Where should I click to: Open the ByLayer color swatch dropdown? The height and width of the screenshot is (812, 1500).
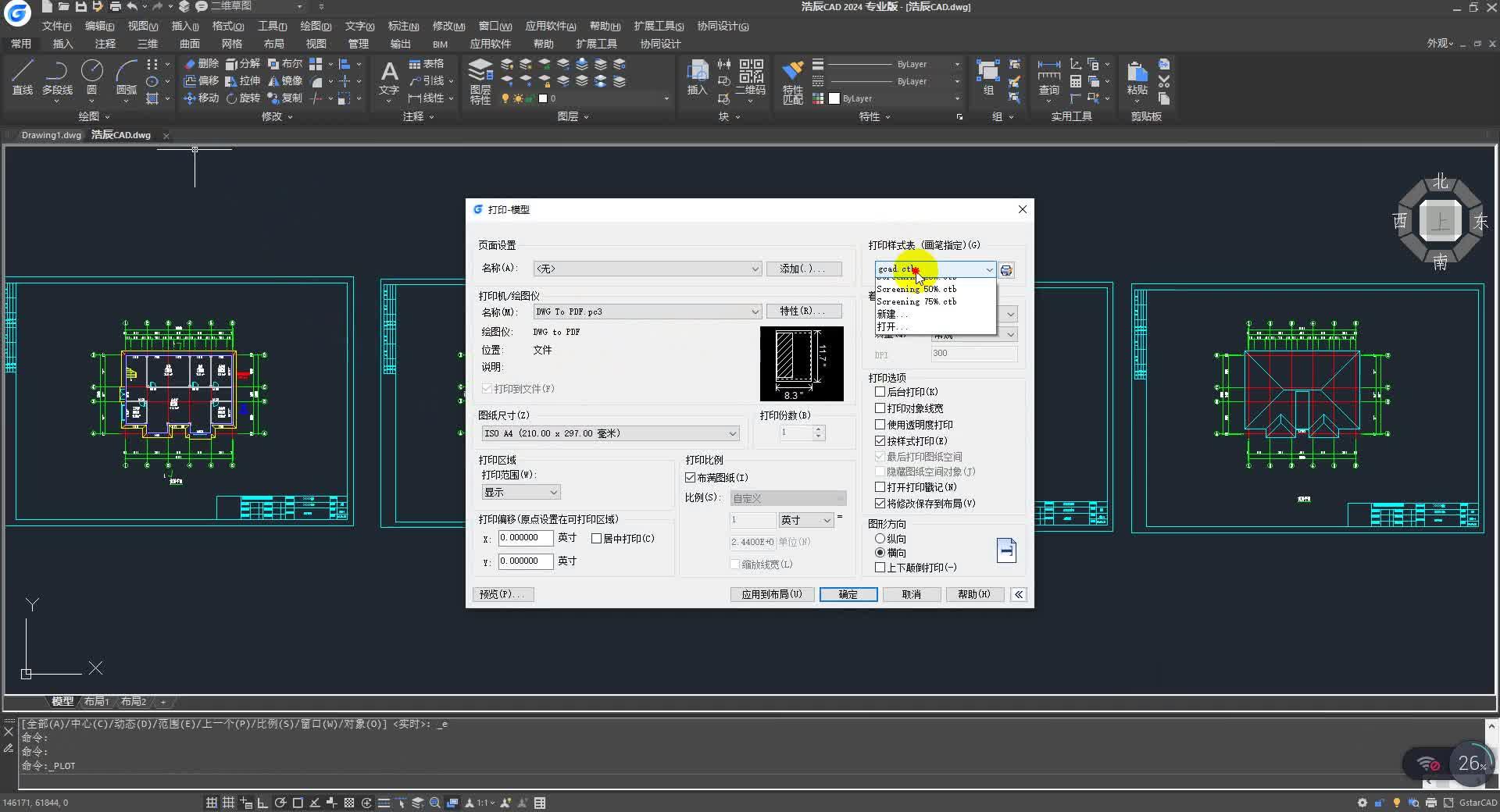click(895, 98)
